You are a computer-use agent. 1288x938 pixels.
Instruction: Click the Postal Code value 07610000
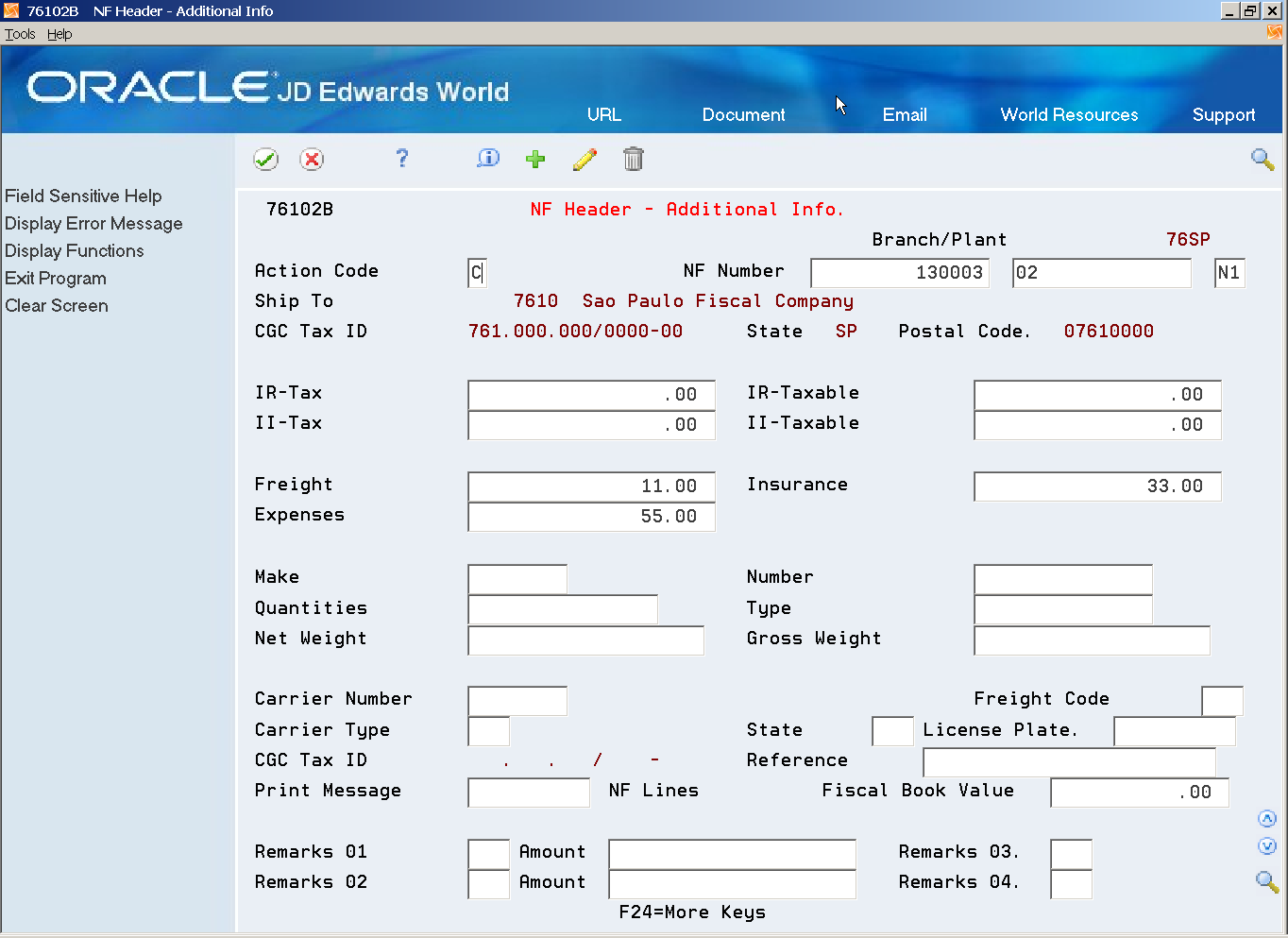(1109, 332)
